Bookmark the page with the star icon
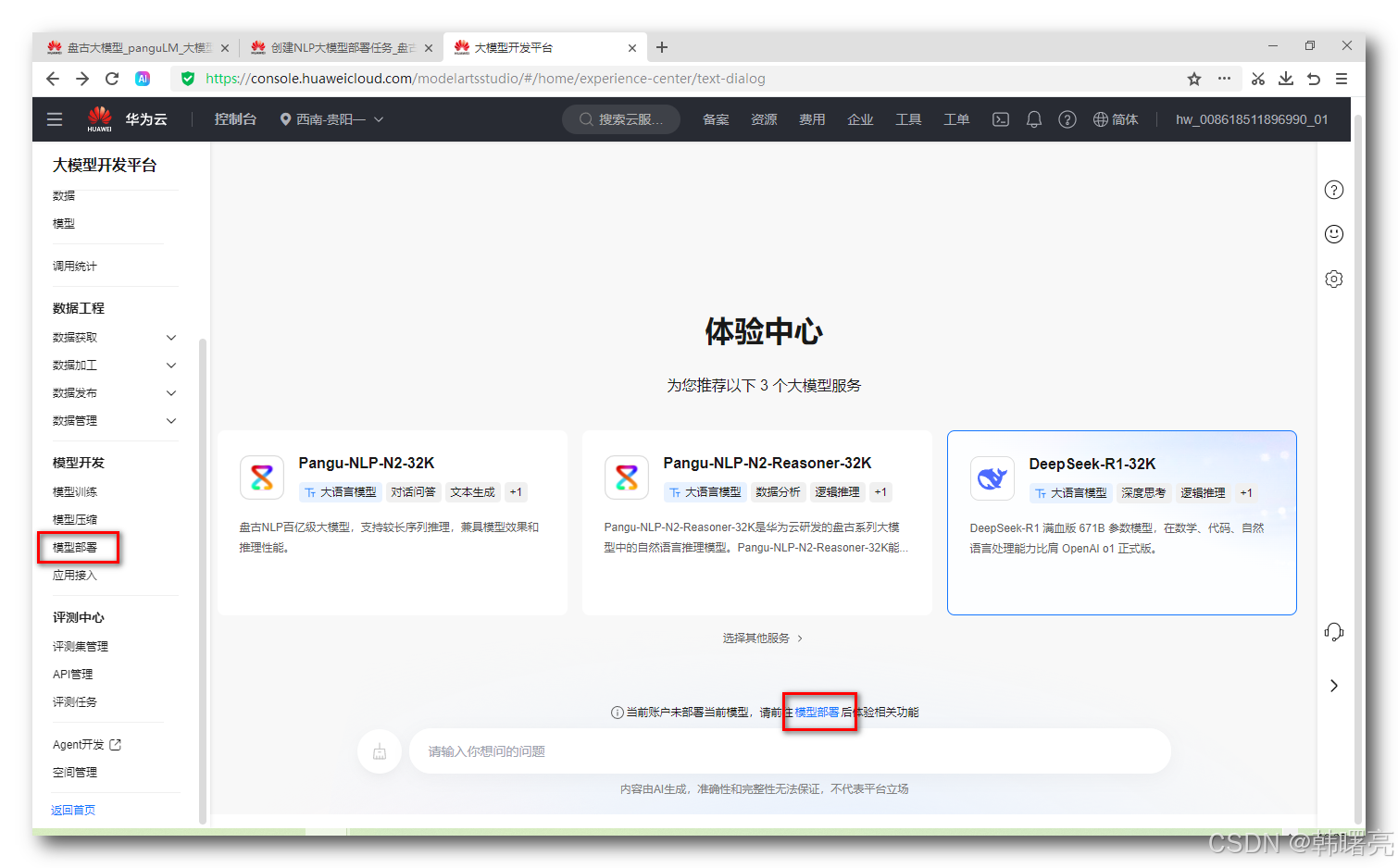This screenshot has height=868, width=1398. (1194, 79)
